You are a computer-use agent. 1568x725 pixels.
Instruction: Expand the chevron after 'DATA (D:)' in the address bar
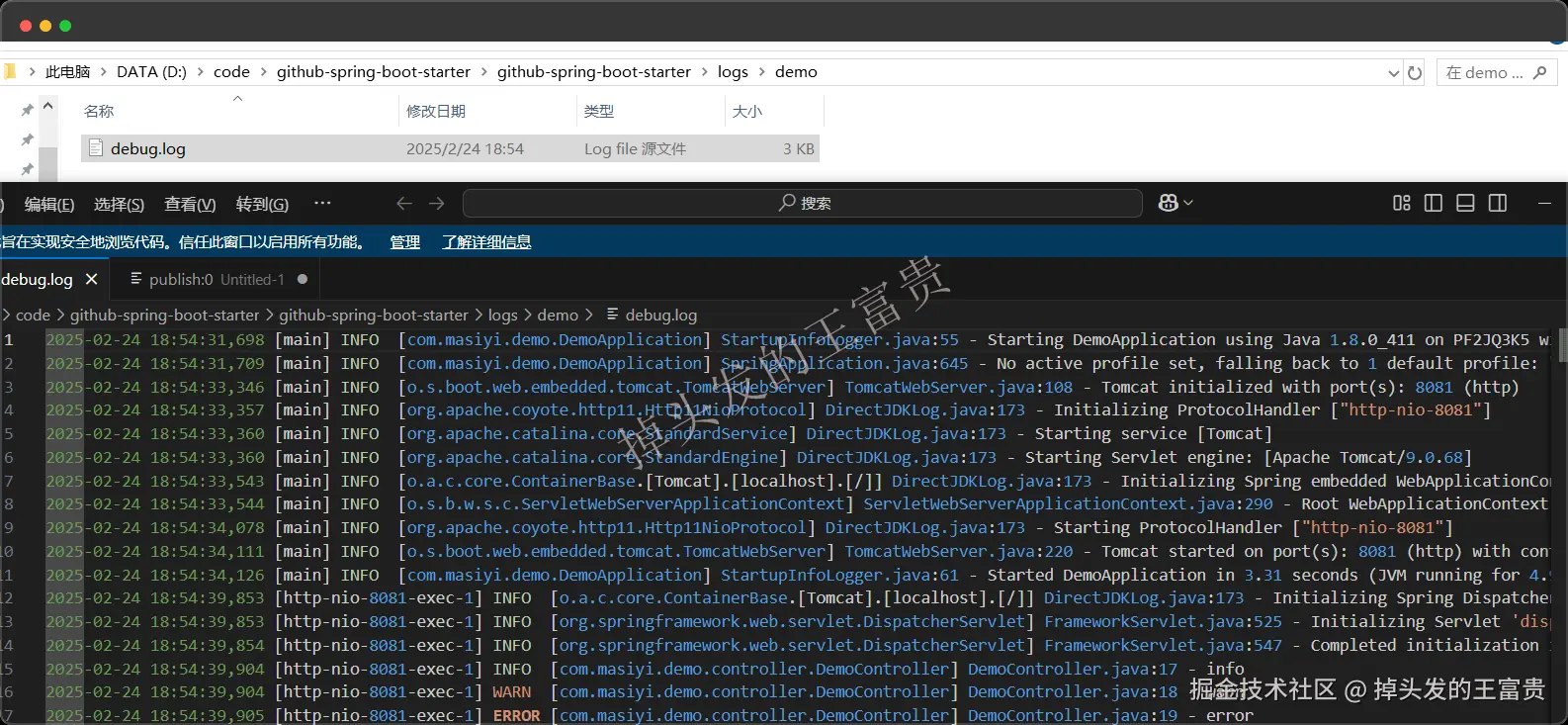click(x=200, y=72)
